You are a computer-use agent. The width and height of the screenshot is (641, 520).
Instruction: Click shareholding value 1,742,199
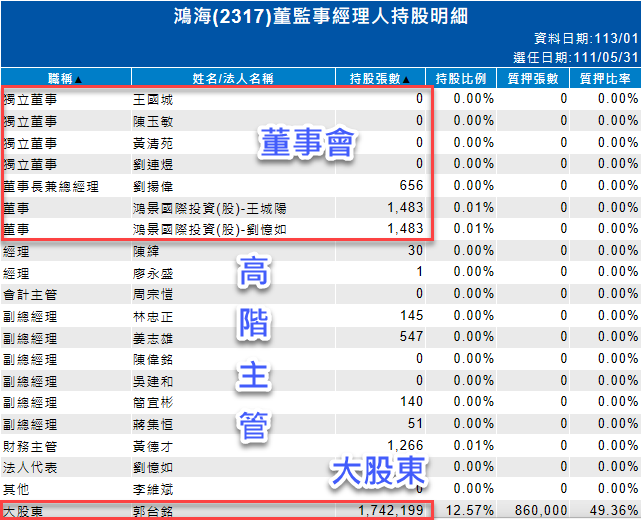point(391,510)
